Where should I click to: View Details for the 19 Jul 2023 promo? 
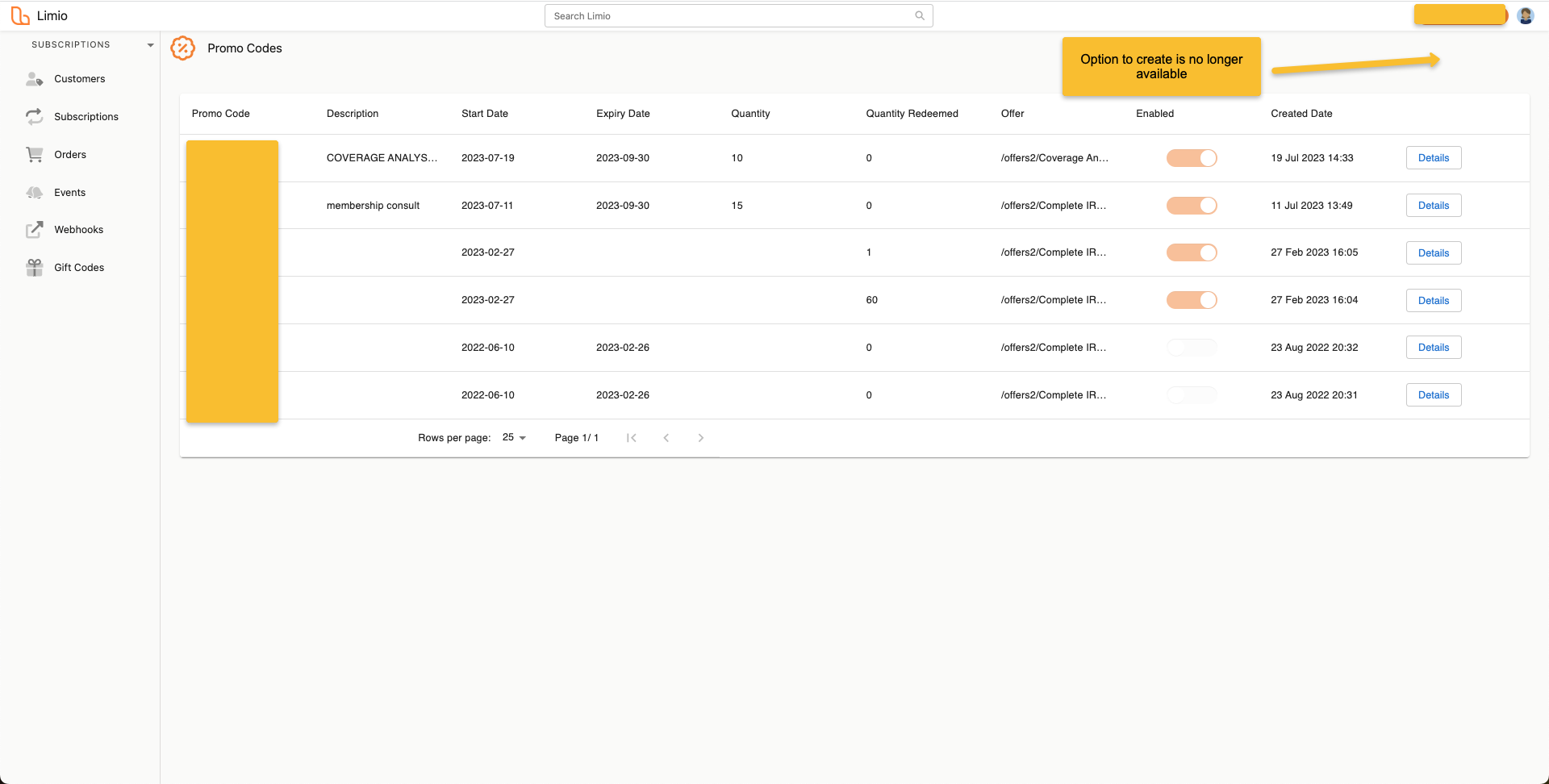1433,158
